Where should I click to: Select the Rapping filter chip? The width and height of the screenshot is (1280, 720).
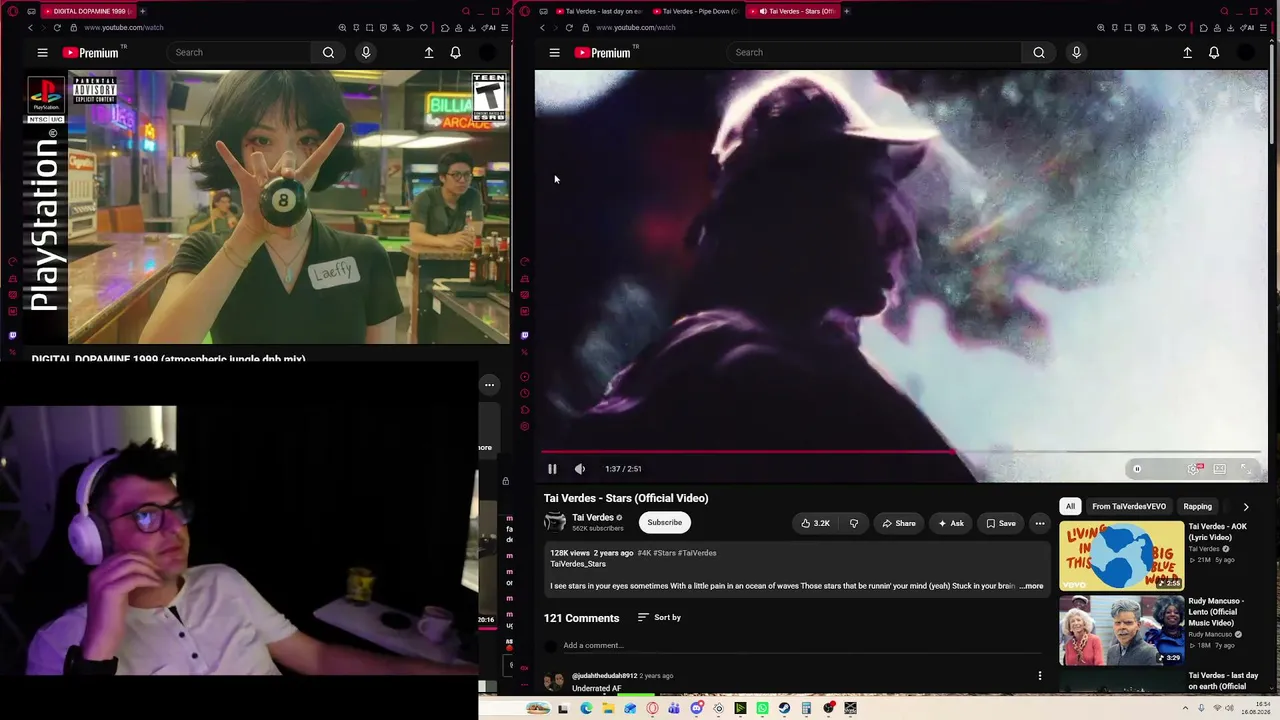(1197, 507)
